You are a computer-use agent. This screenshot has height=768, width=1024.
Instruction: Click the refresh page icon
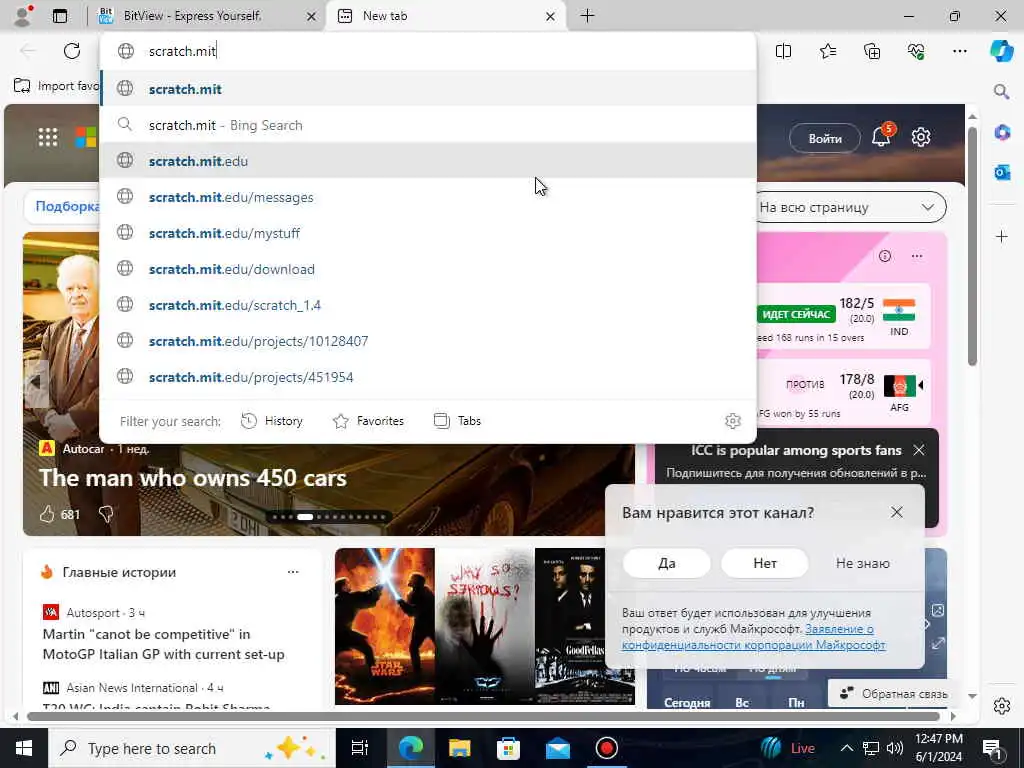72,51
